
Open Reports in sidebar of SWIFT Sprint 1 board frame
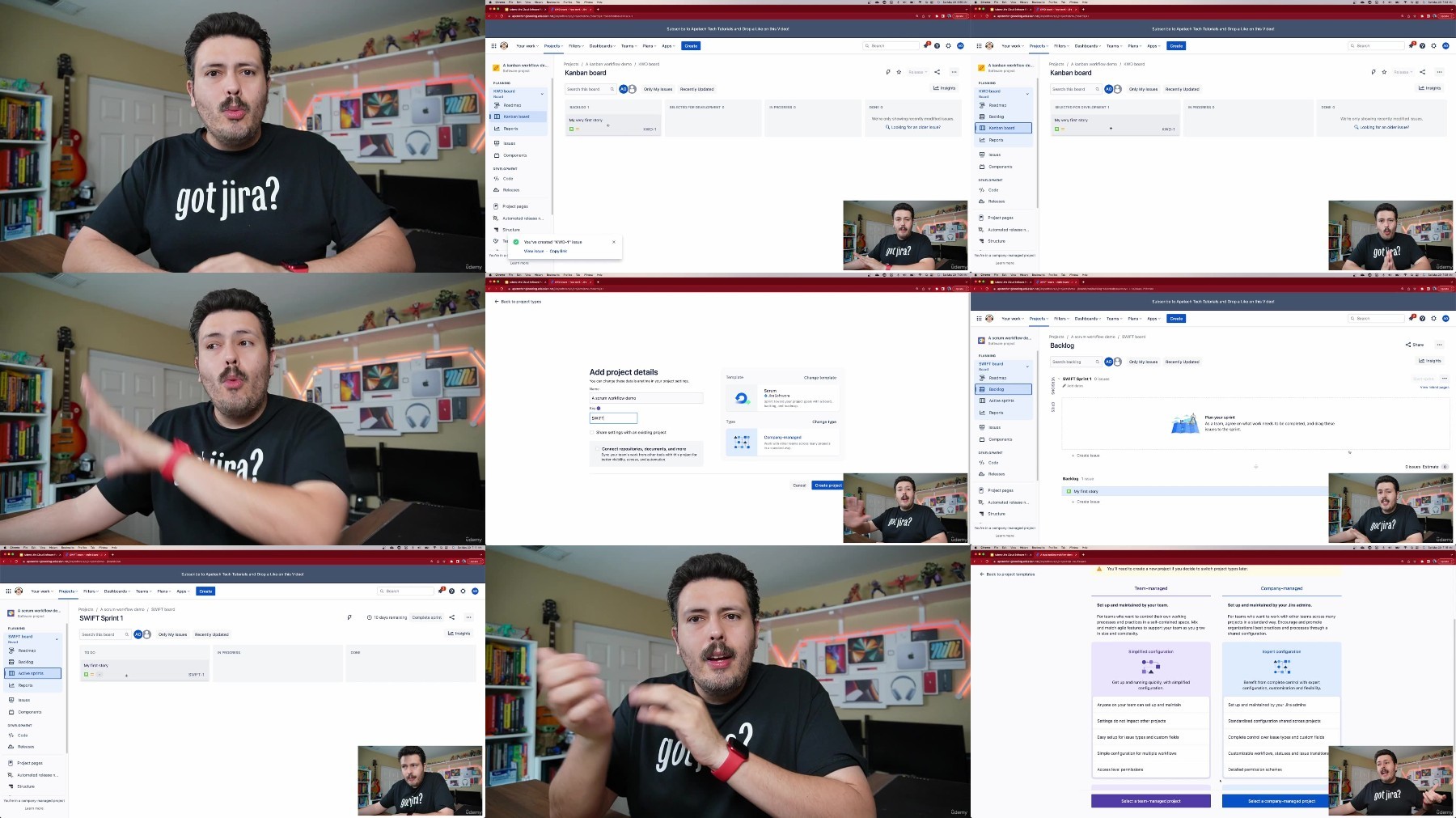[x=26, y=685]
